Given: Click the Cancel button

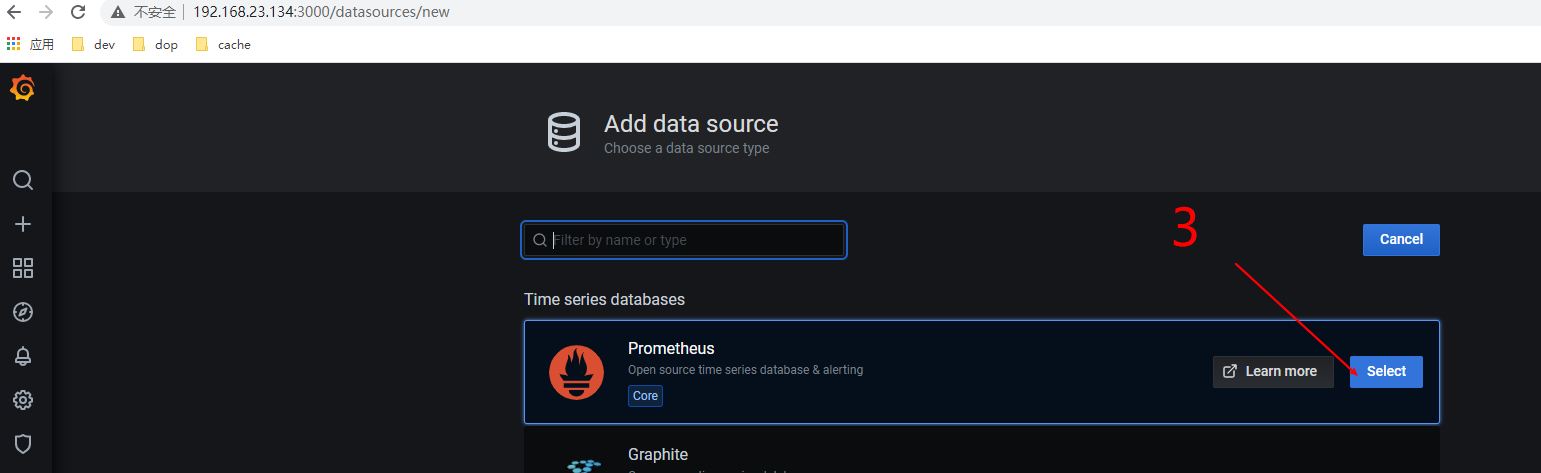Looking at the screenshot, I should [x=1400, y=240].
